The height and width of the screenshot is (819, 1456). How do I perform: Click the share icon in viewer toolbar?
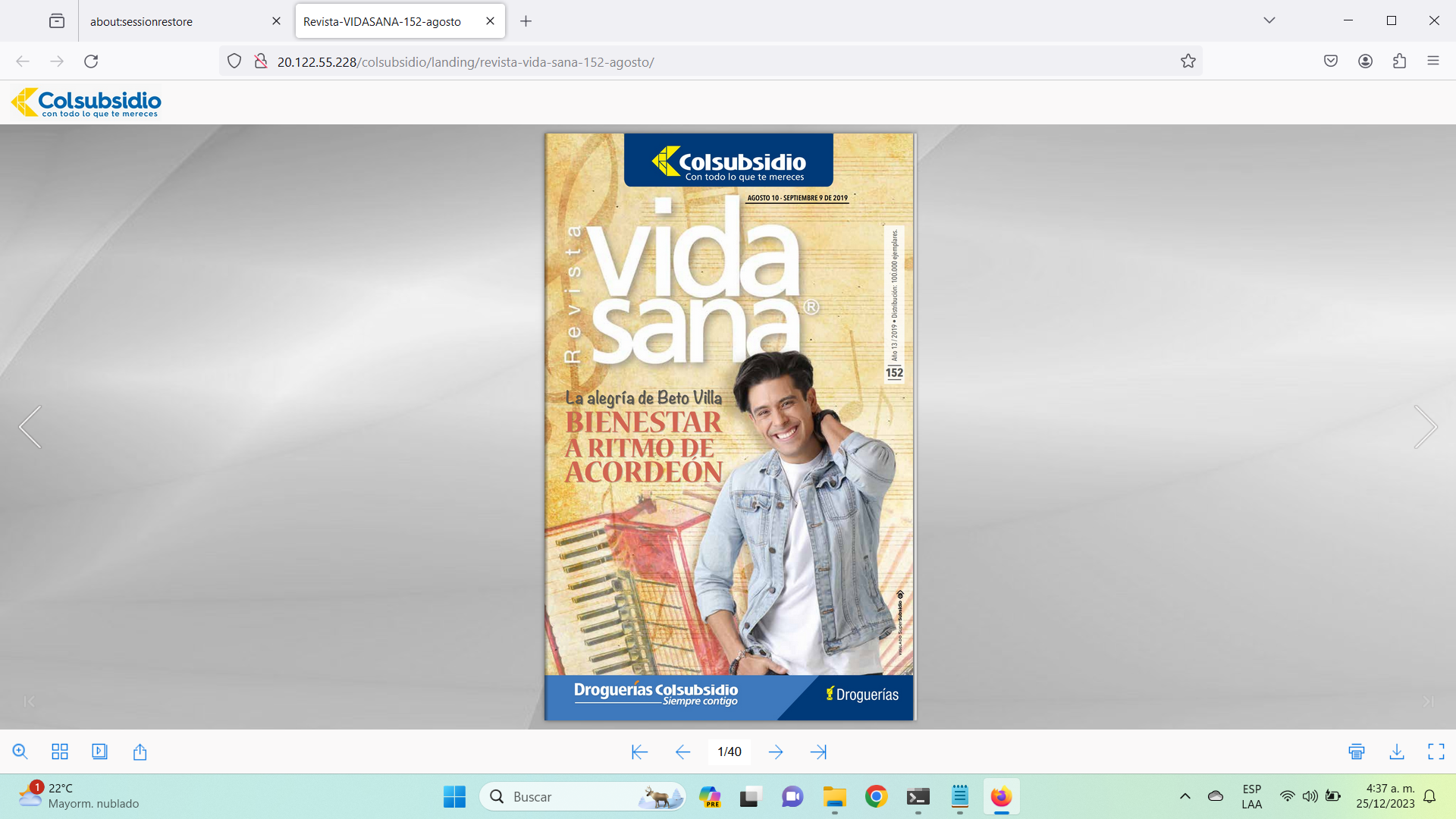coord(140,752)
